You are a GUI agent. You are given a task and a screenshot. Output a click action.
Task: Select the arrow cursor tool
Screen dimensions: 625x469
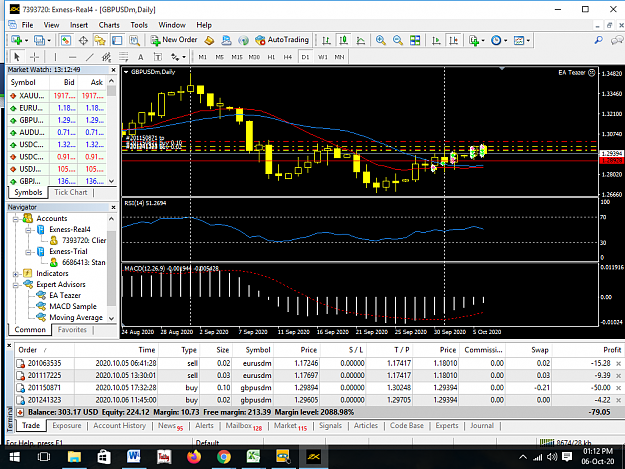[x=17, y=57]
